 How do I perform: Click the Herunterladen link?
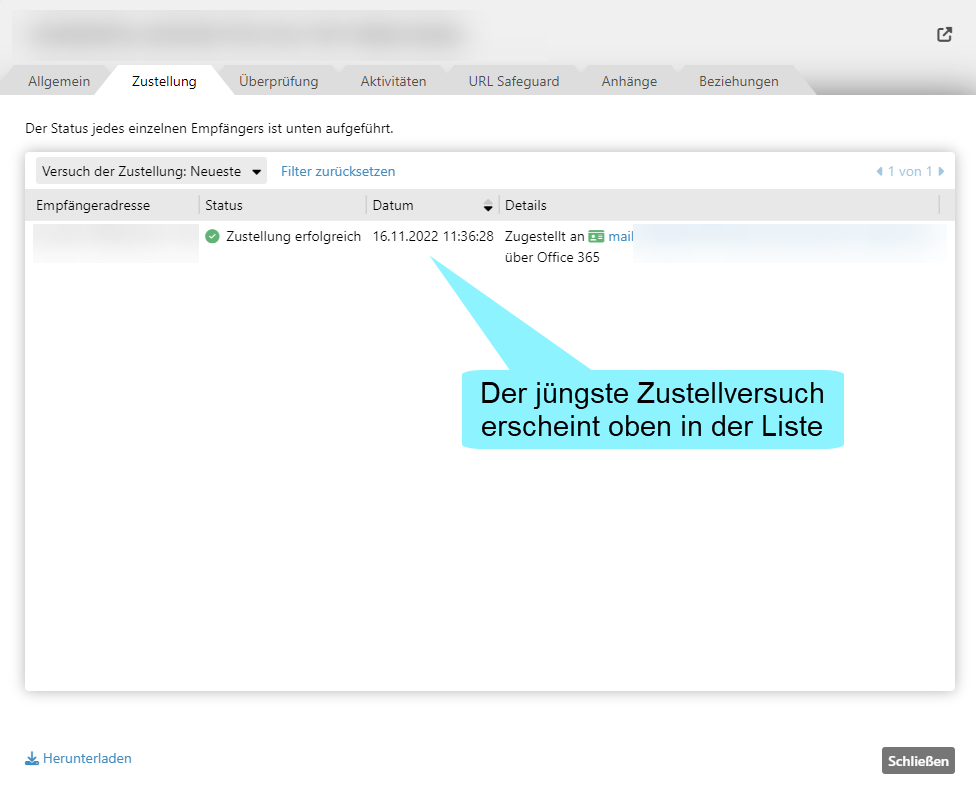87,759
